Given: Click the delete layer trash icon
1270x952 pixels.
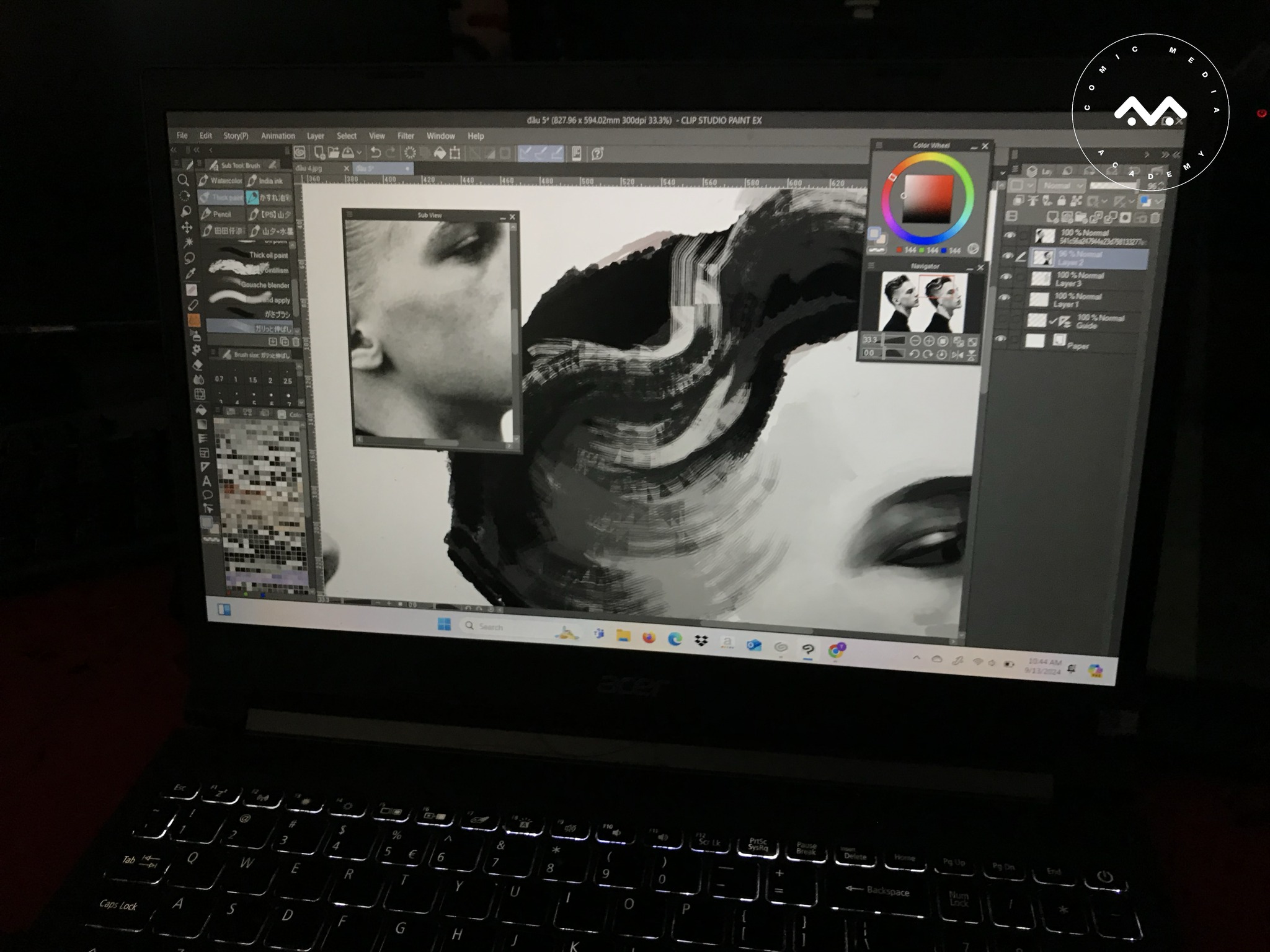Looking at the screenshot, I should pos(1154,218).
